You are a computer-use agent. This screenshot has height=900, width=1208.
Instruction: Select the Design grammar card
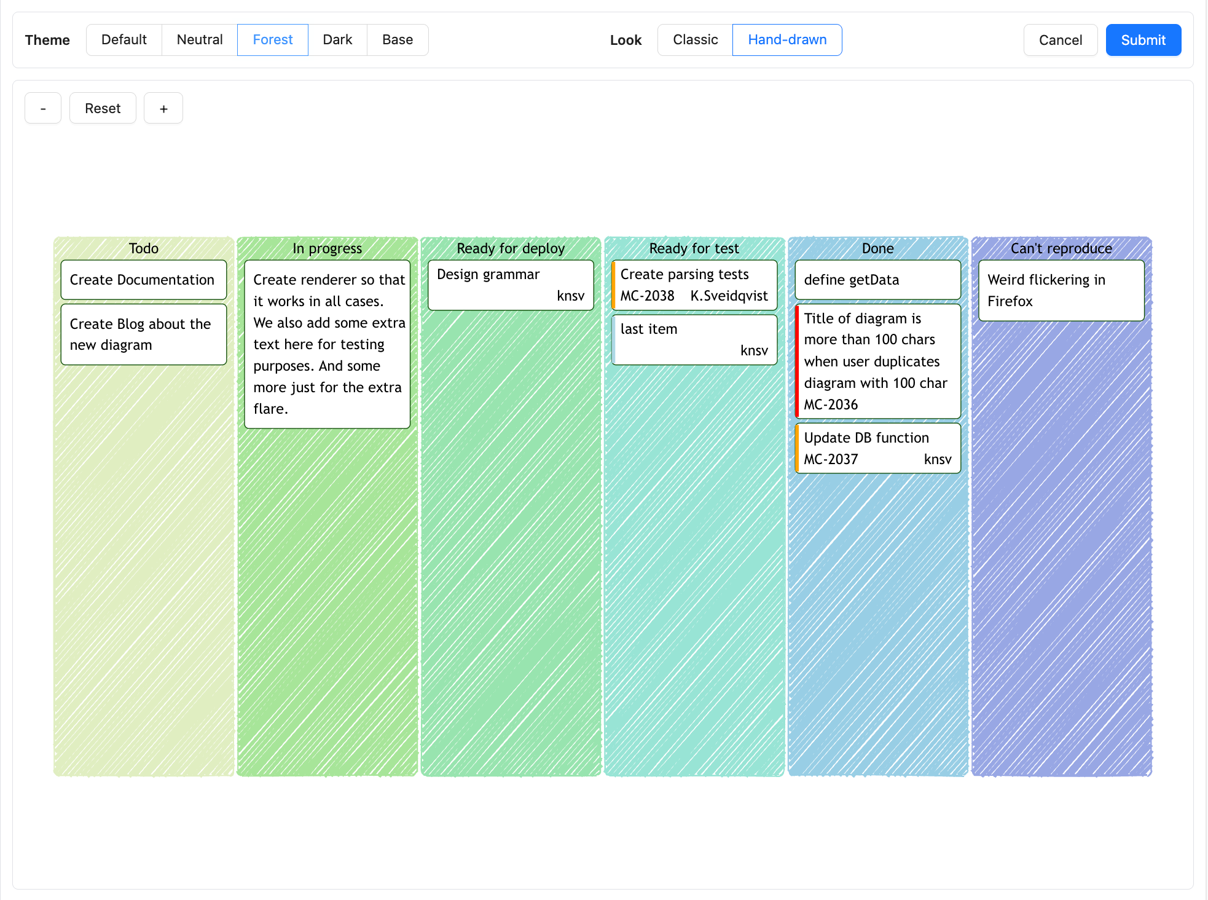pyautogui.click(x=510, y=284)
